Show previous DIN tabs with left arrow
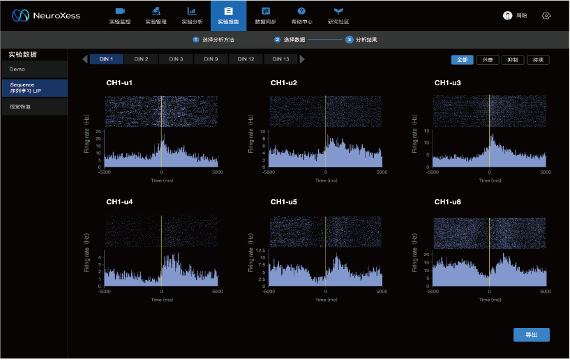 [x=85, y=59]
